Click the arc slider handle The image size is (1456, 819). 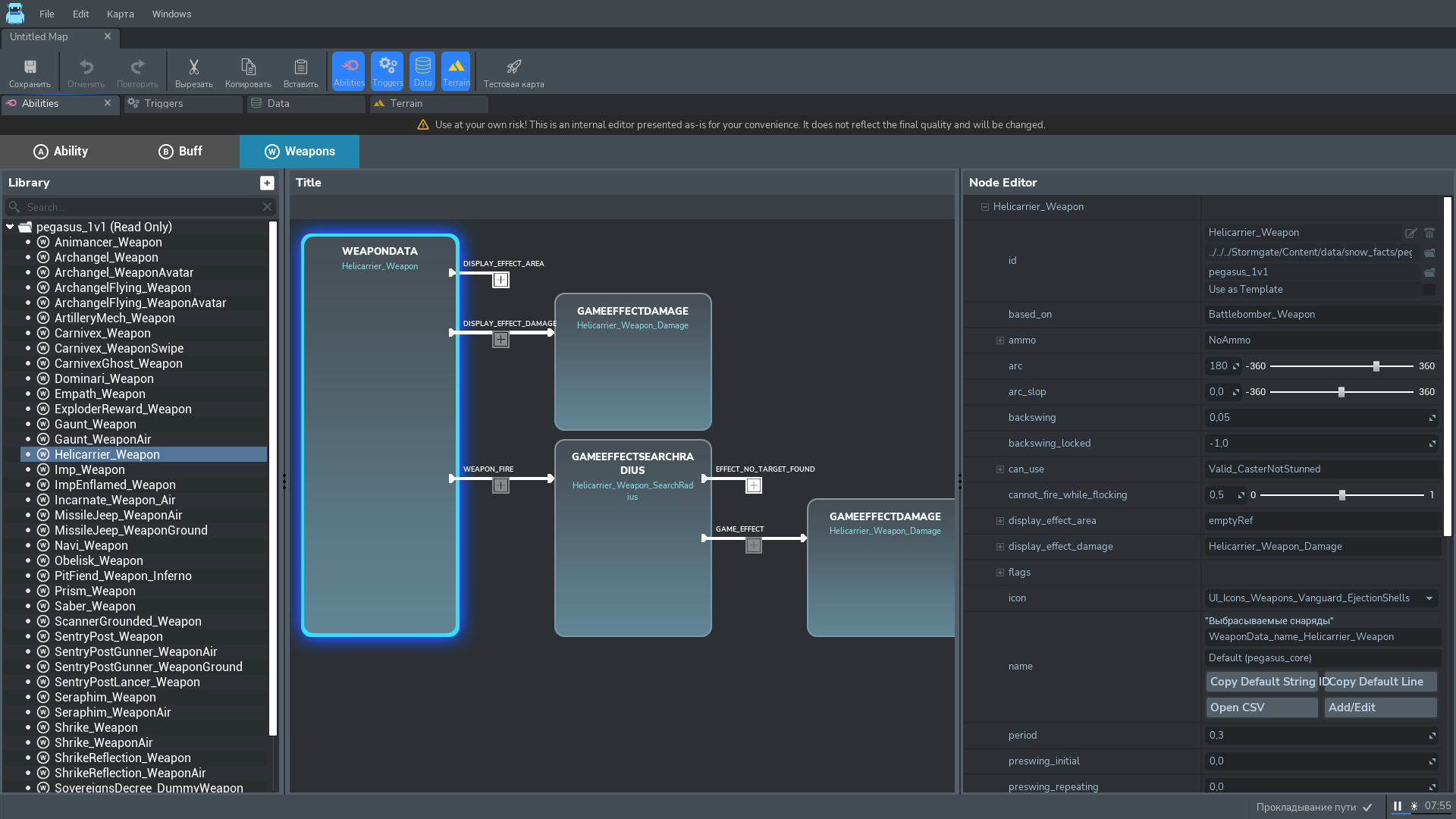1376,366
